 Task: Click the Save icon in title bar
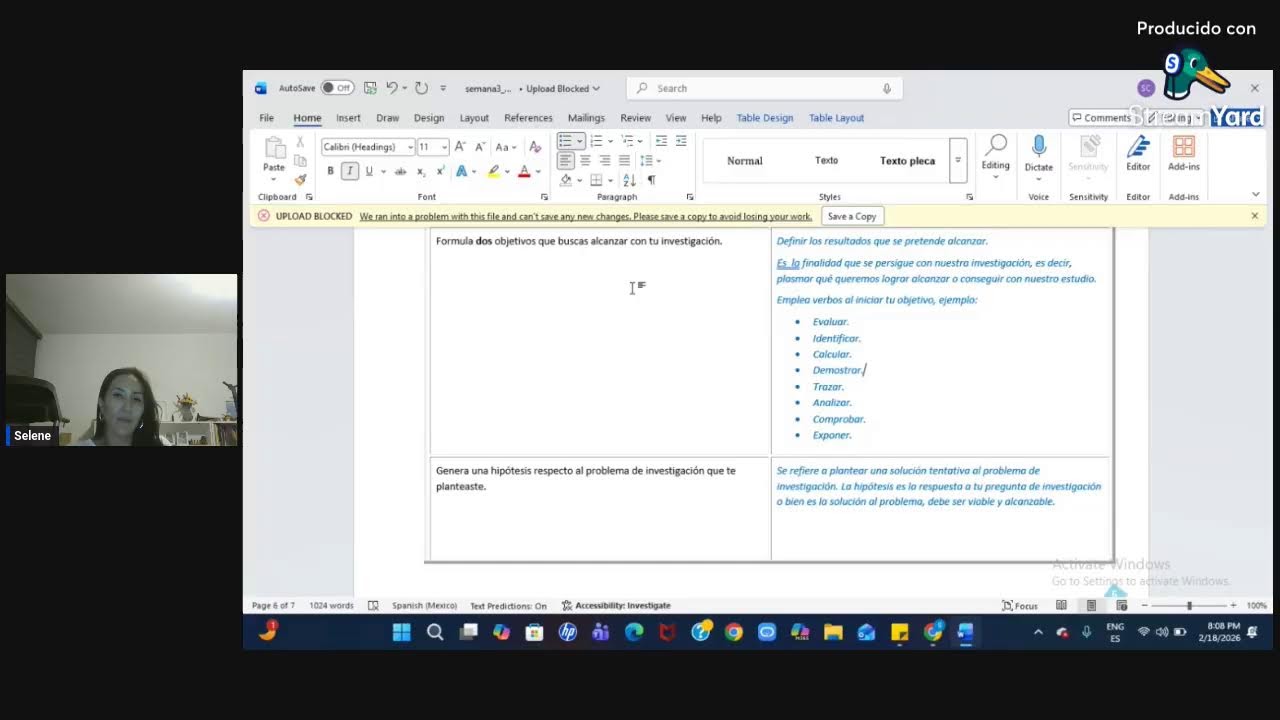tap(370, 88)
